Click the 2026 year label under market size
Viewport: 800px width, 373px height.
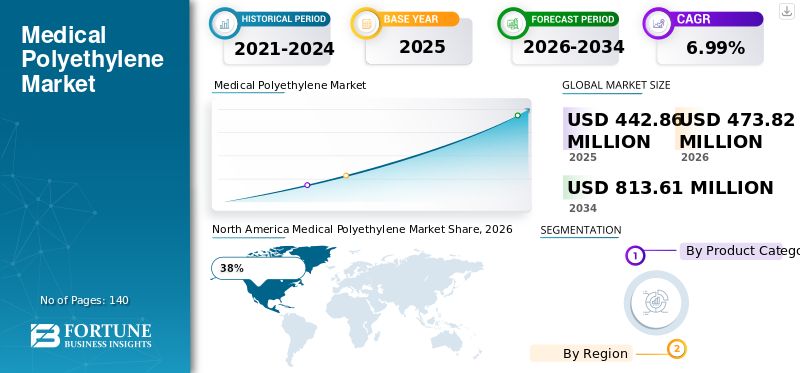pyautogui.click(x=694, y=157)
